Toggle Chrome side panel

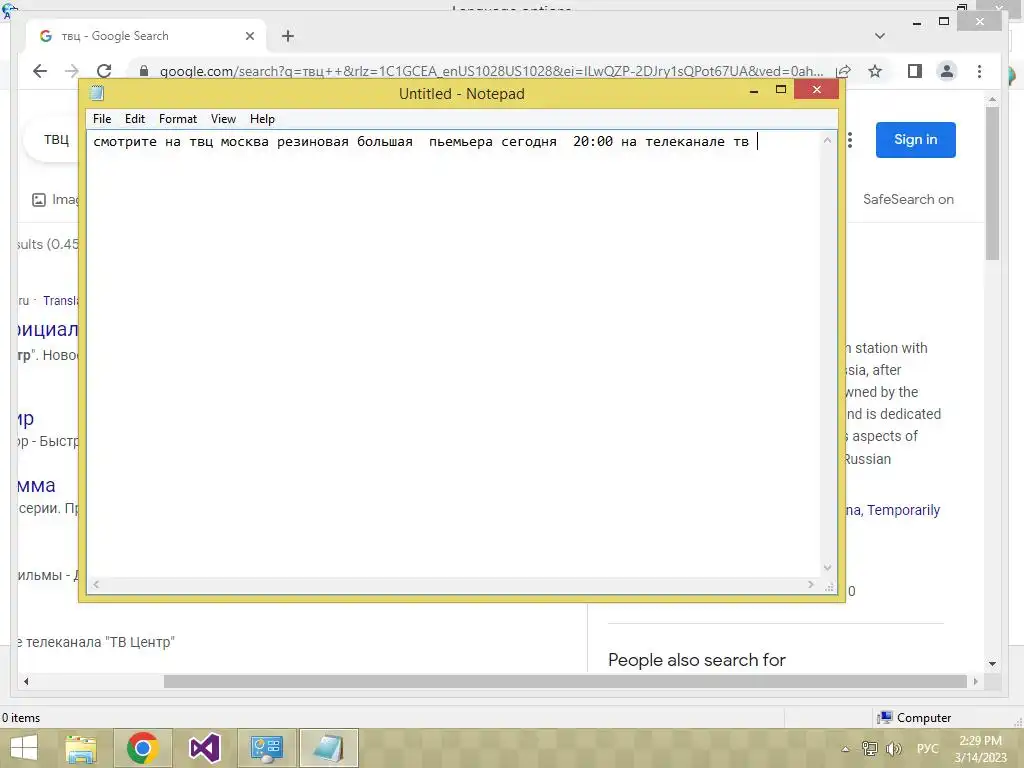(x=914, y=71)
